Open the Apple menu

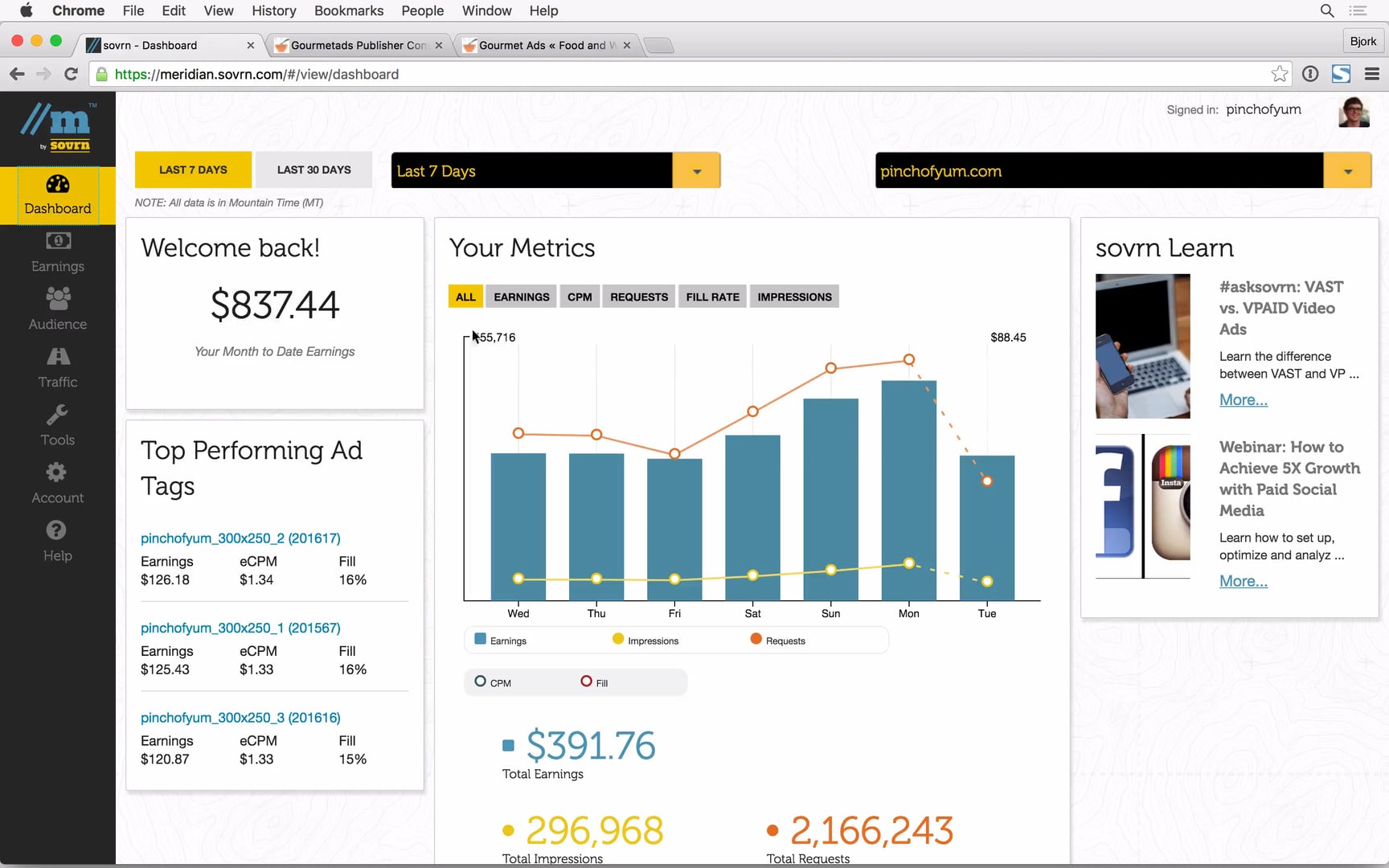26,10
